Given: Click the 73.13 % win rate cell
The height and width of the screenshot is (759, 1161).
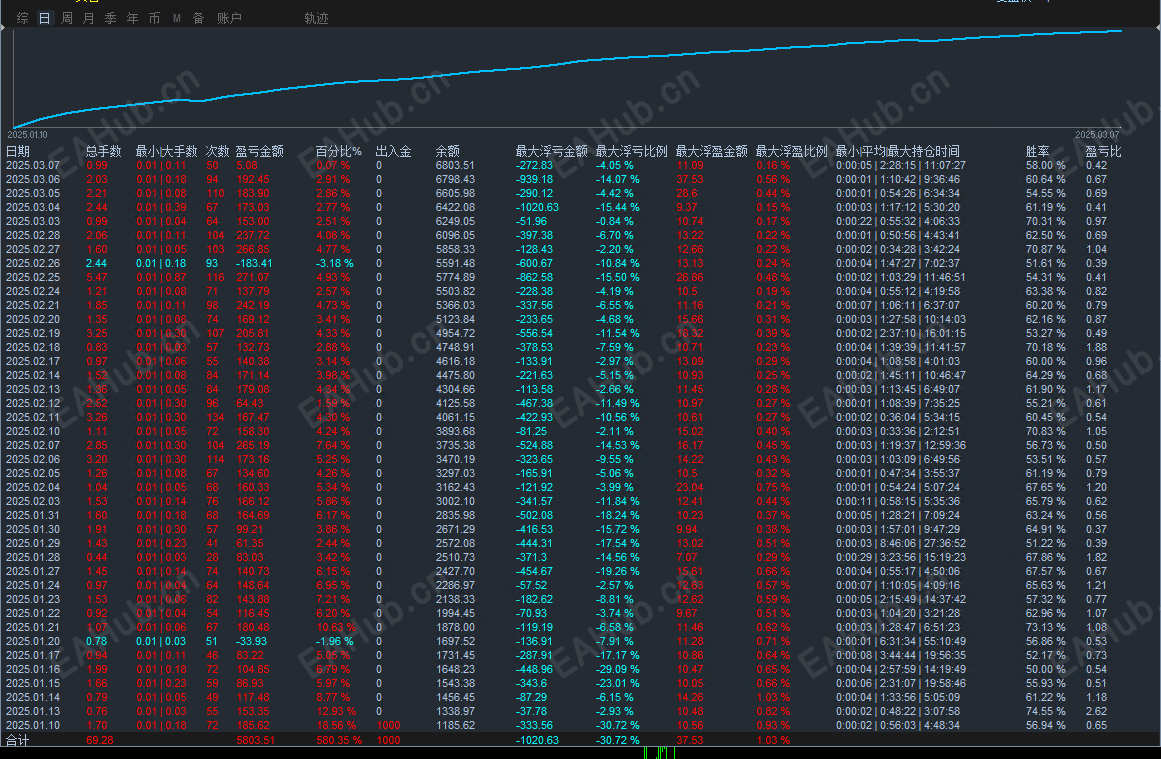Looking at the screenshot, I should tap(1045, 627).
